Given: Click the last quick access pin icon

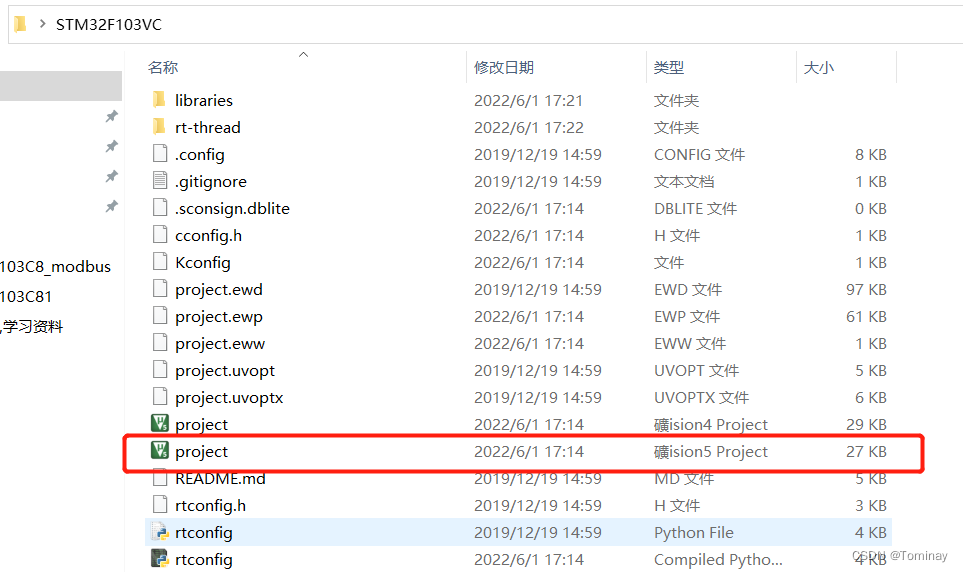Looking at the screenshot, I should (x=111, y=206).
